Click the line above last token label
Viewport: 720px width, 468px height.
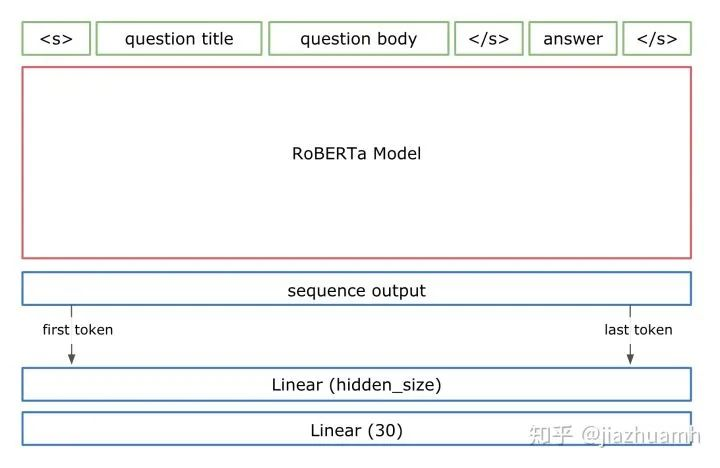(x=631, y=312)
